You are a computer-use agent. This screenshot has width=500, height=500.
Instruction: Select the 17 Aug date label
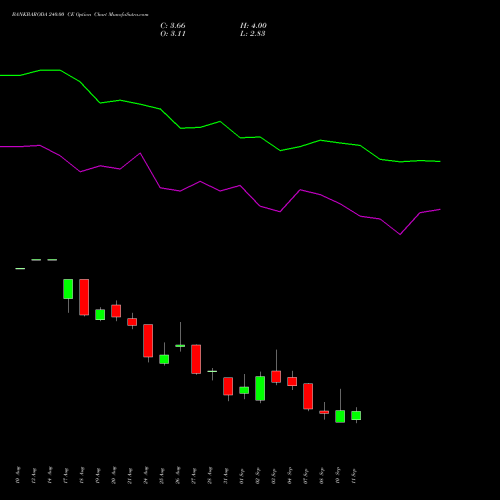[x=66, y=476]
